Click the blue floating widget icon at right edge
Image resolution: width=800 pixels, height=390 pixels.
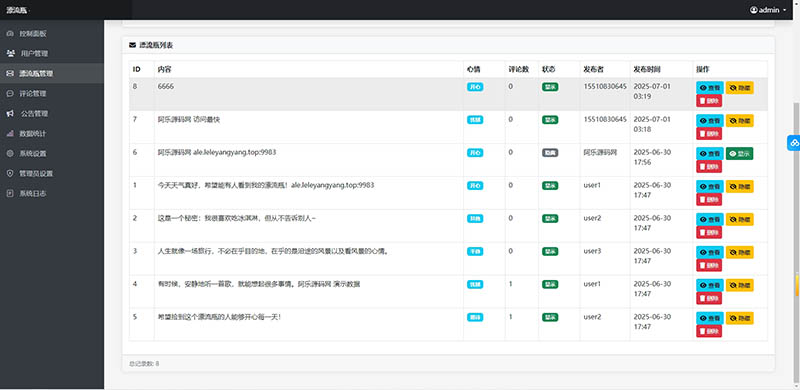pos(793,143)
